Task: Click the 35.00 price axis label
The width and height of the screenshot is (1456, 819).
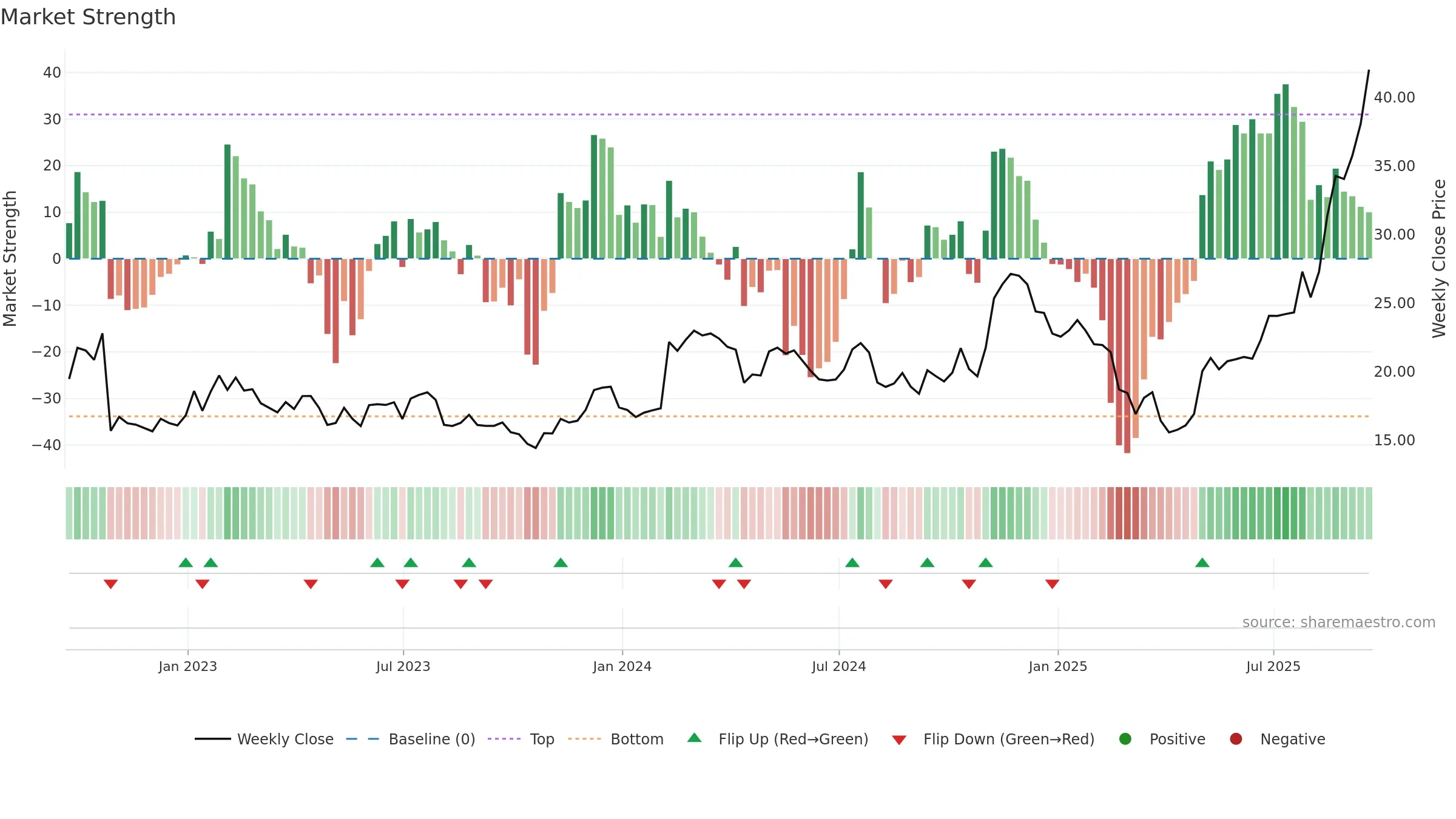Action: [1395, 166]
